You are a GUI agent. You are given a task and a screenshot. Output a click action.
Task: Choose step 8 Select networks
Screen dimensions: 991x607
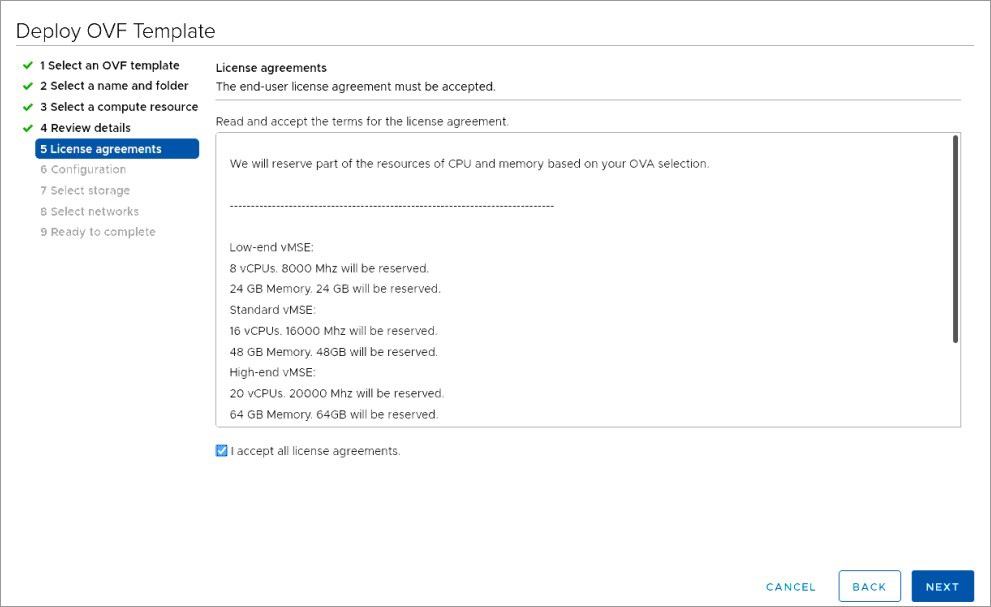tap(90, 211)
